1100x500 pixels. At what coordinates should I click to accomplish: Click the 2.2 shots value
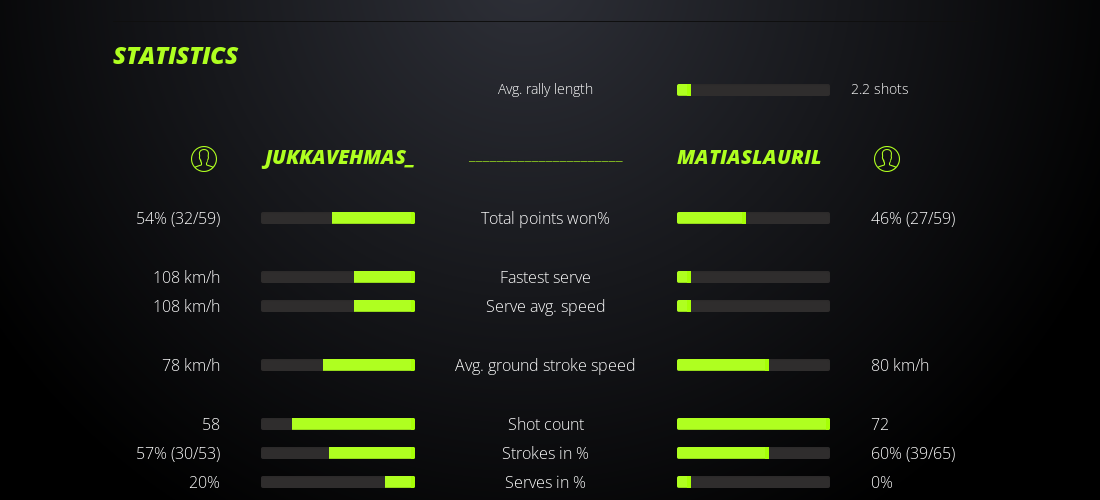[x=879, y=89]
